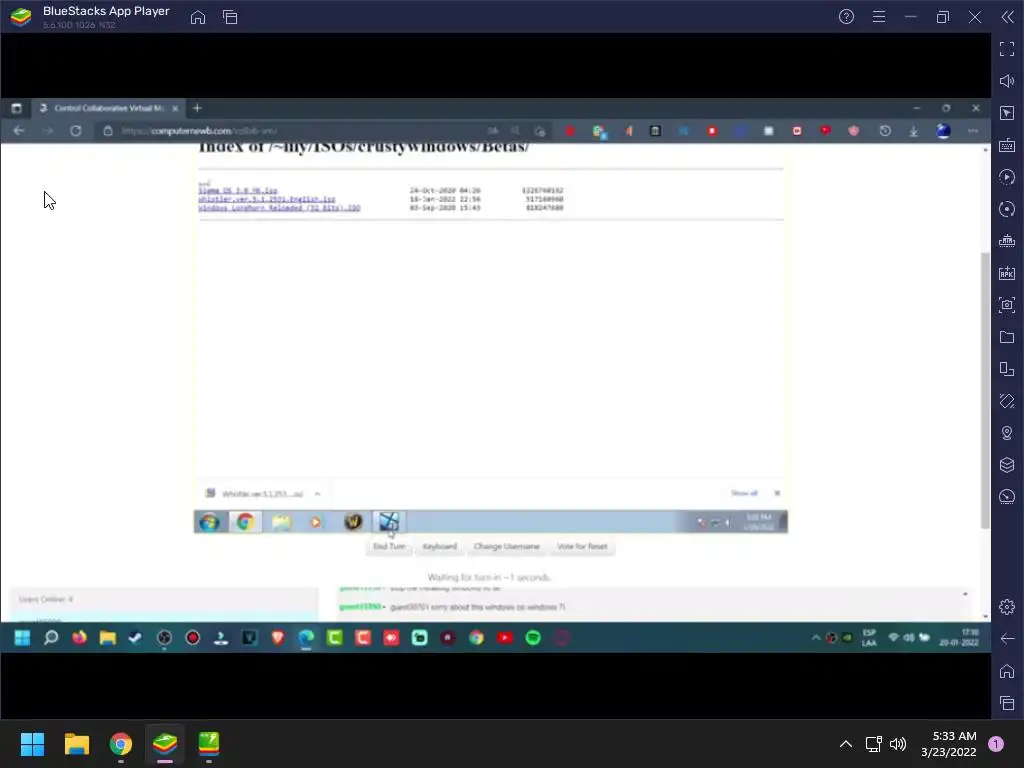Open the system volume speaker icon

coord(898,744)
